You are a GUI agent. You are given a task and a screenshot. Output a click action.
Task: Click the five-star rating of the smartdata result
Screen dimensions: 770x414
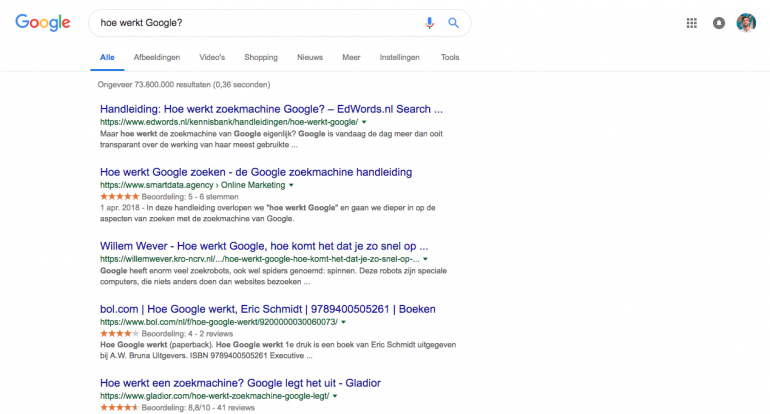(x=119, y=196)
